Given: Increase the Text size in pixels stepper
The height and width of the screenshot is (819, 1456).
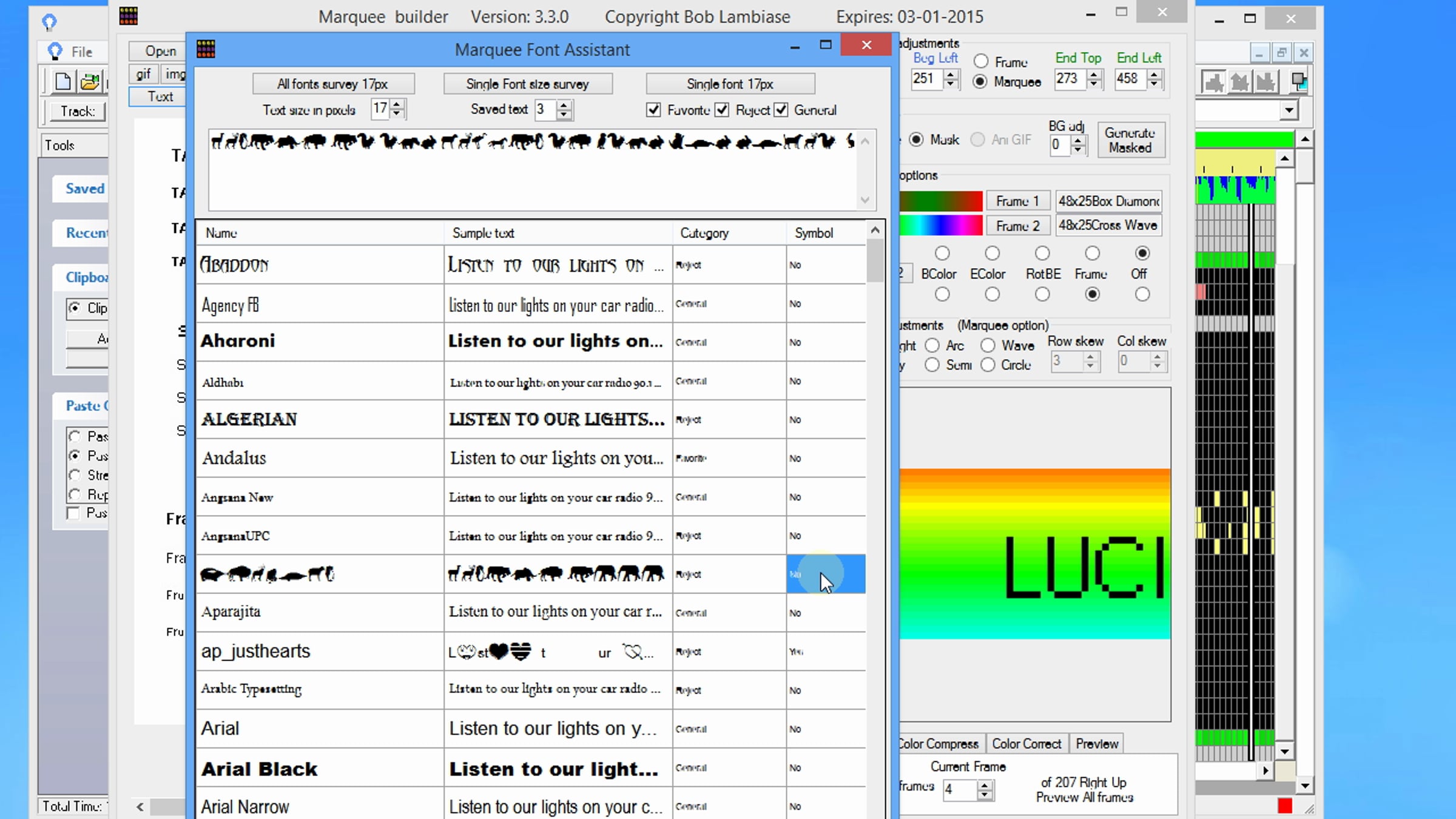Looking at the screenshot, I should click(397, 104).
